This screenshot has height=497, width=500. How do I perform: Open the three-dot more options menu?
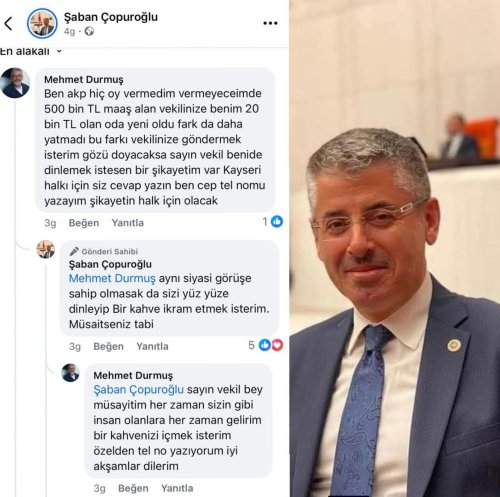pos(270,23)
